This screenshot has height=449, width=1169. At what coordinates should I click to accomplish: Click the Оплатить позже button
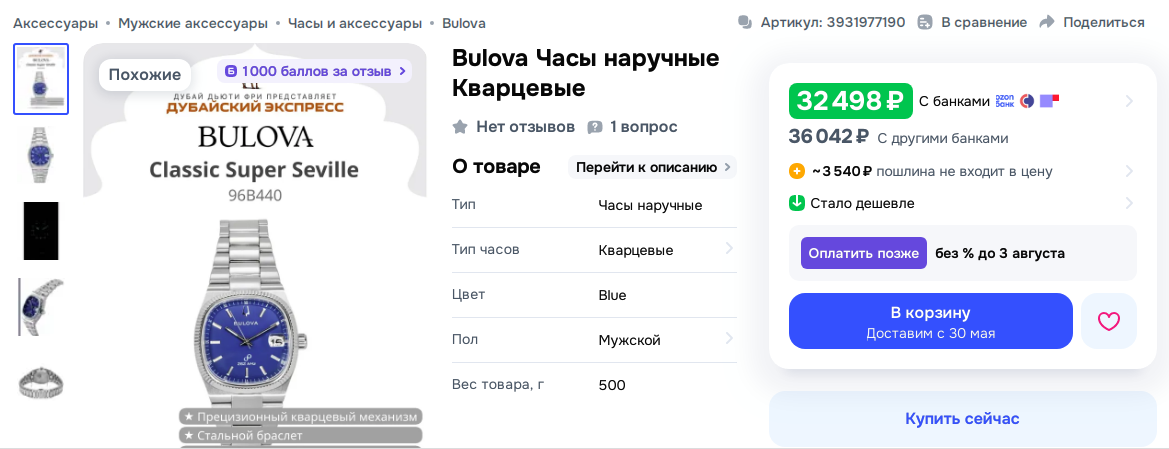click(863, 253)
